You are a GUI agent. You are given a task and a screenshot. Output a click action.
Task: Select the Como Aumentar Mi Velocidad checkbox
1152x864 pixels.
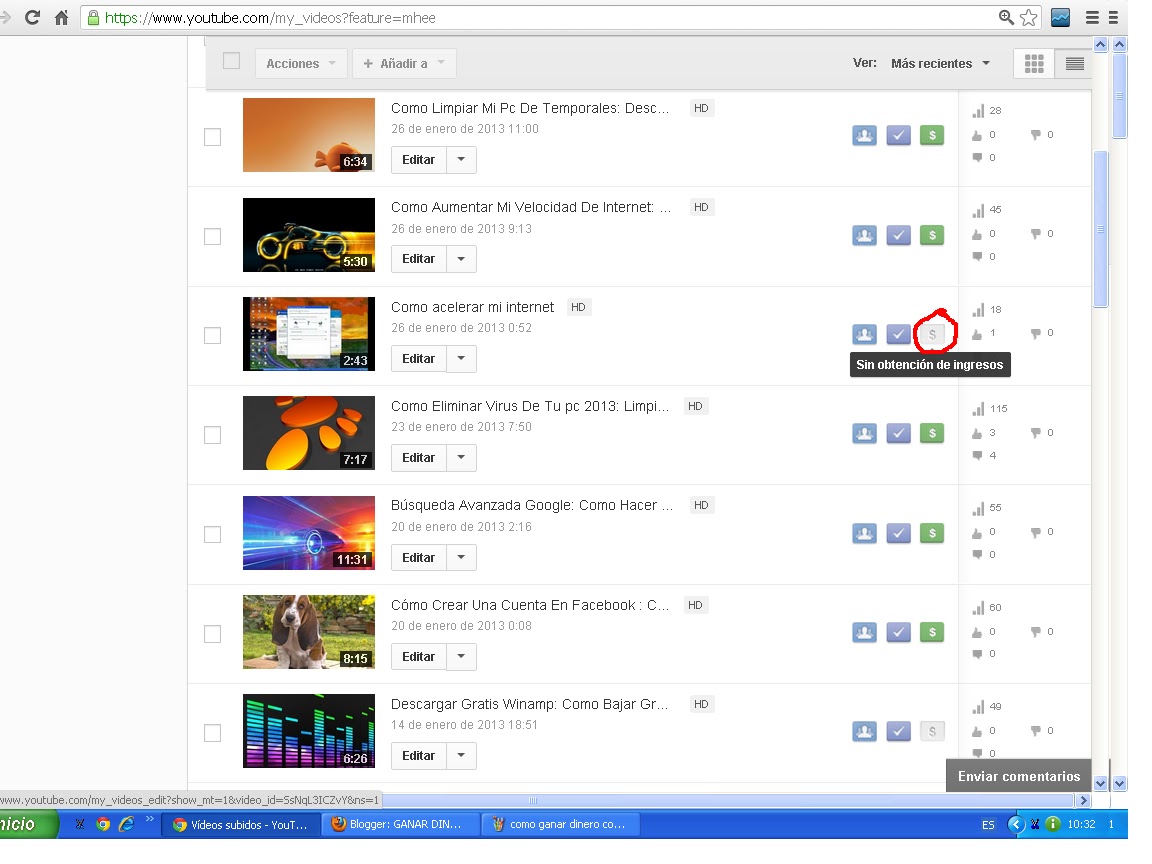click(x=212, y=237)
